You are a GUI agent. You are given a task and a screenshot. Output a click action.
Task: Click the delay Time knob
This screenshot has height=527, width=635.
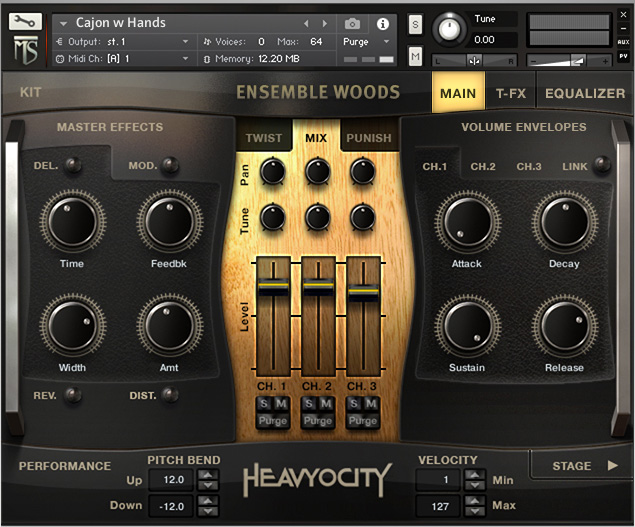click(x=73, y=222)
